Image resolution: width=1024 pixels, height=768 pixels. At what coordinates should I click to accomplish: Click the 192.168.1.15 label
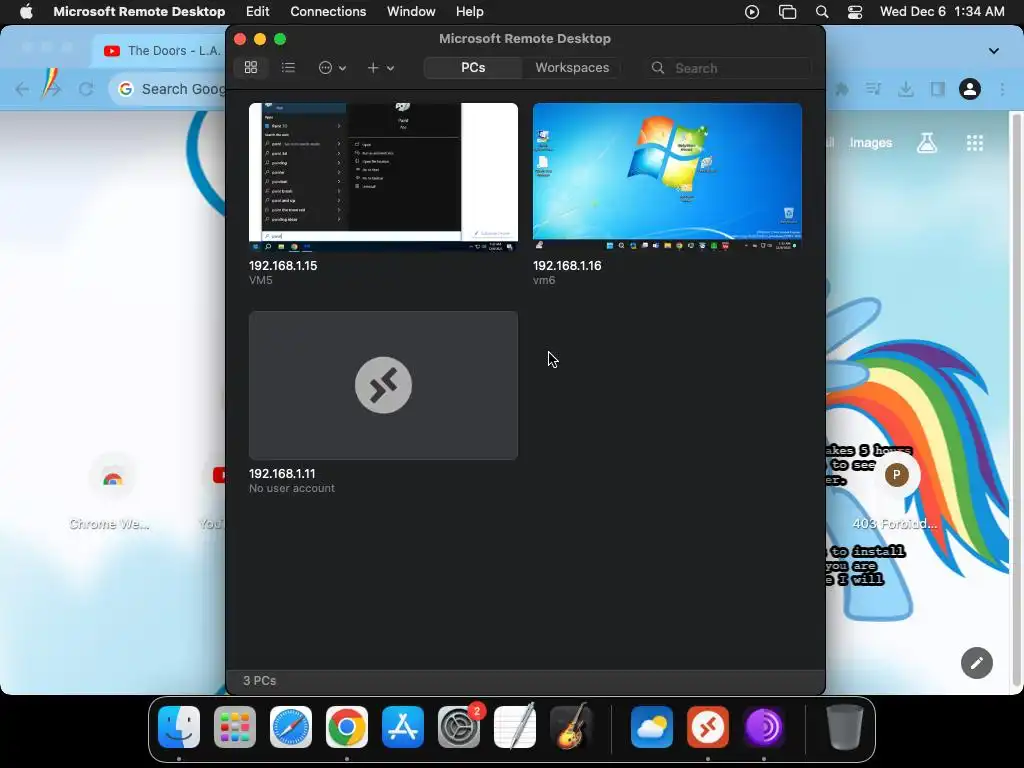pyautogui.click(x=283, y=266)
